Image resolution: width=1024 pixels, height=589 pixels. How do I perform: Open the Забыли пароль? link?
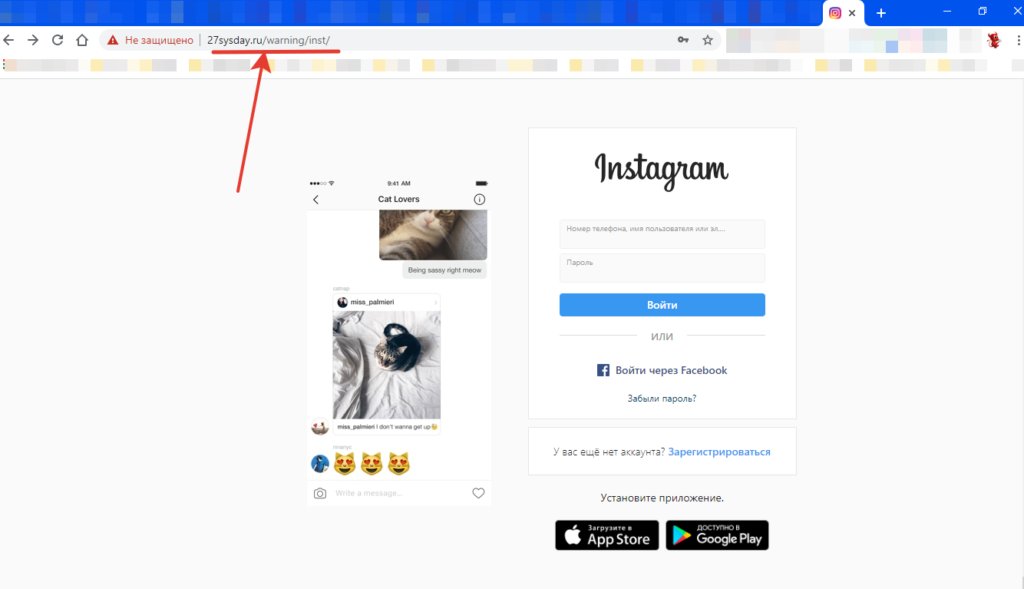(662, 398)
